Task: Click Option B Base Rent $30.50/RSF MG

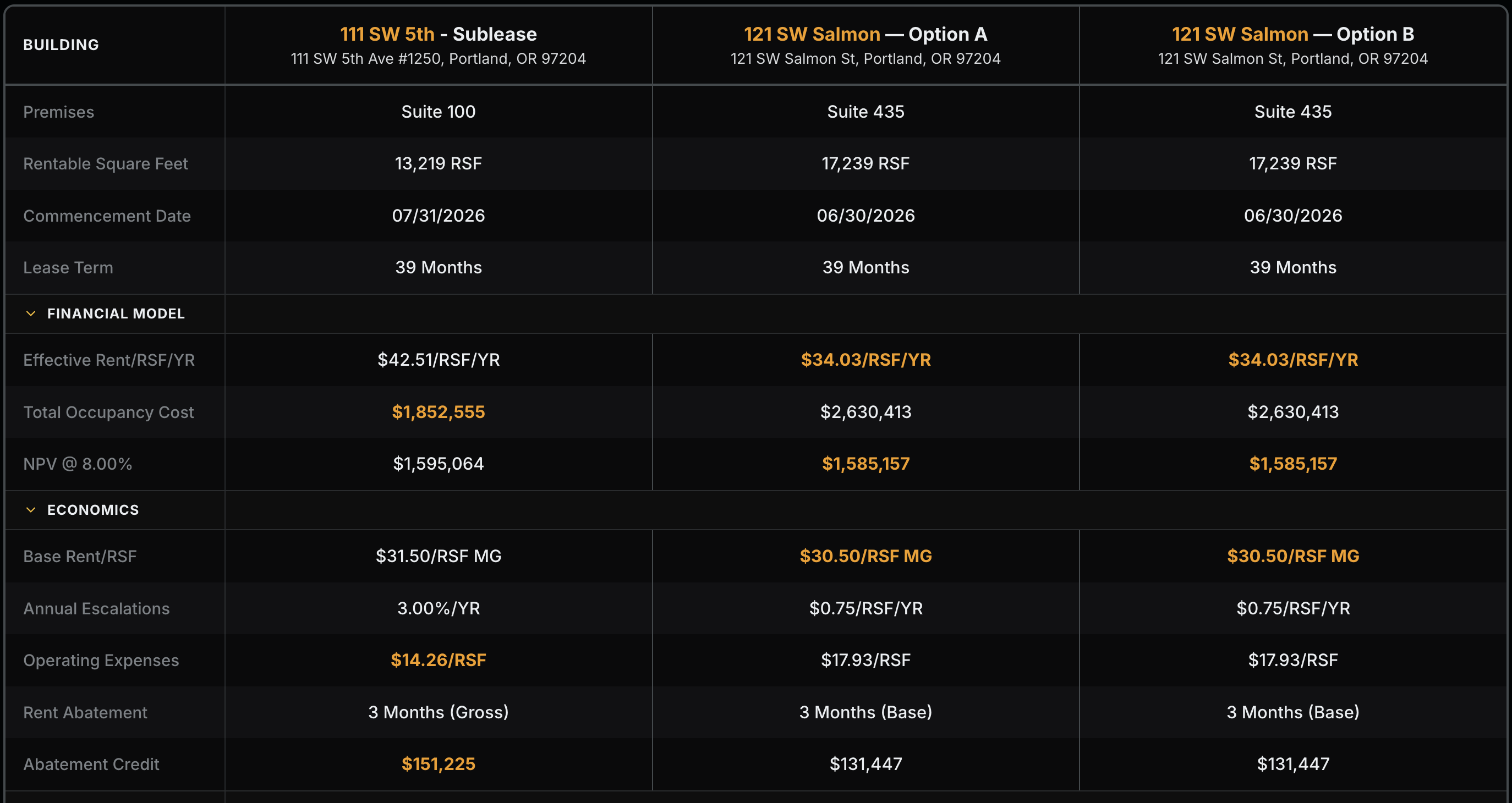Action: point(1292,556)
